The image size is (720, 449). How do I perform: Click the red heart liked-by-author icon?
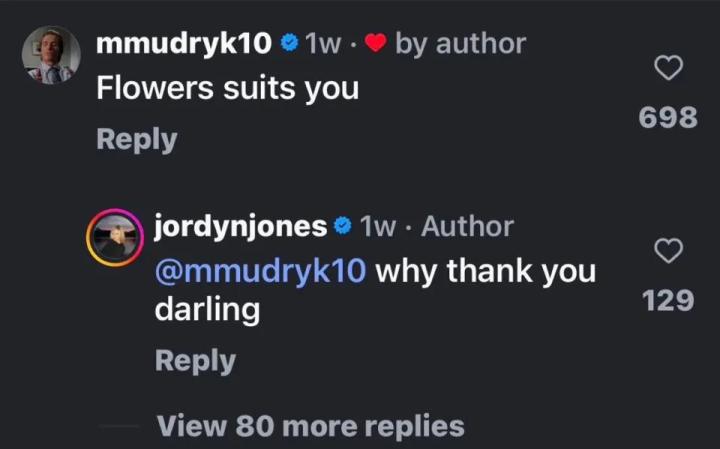[376, 44]
